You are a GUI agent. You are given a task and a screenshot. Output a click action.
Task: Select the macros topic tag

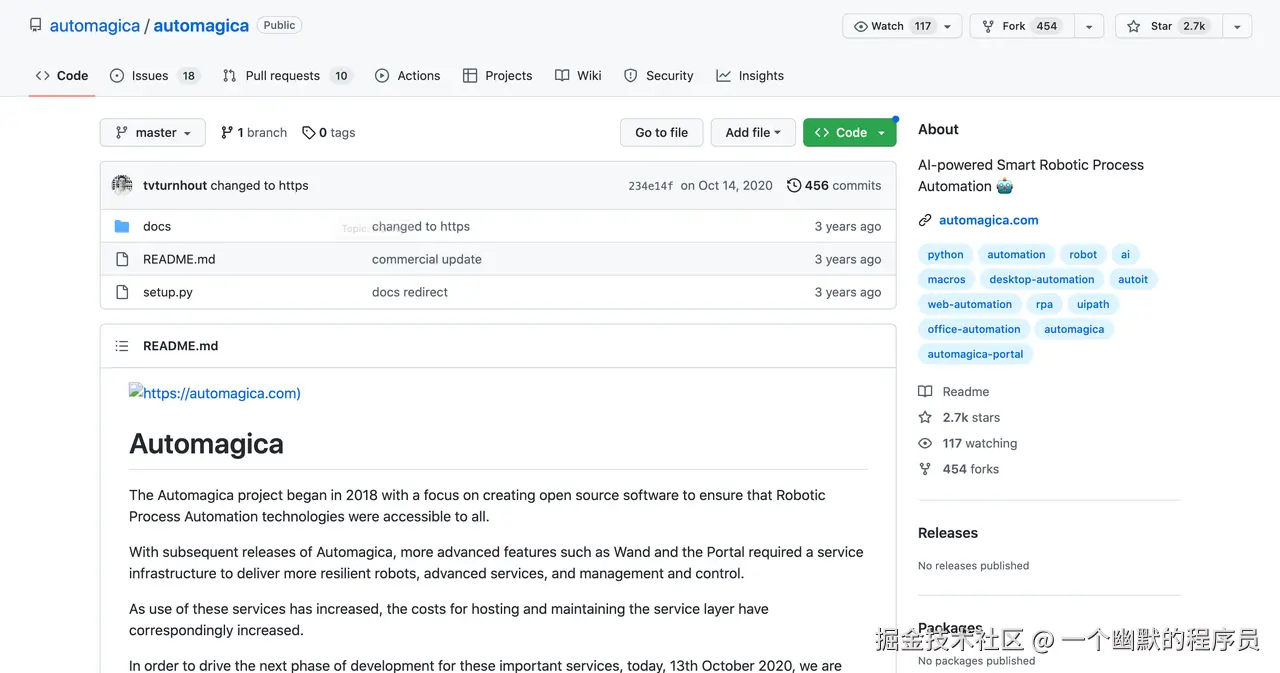(946, 279)
